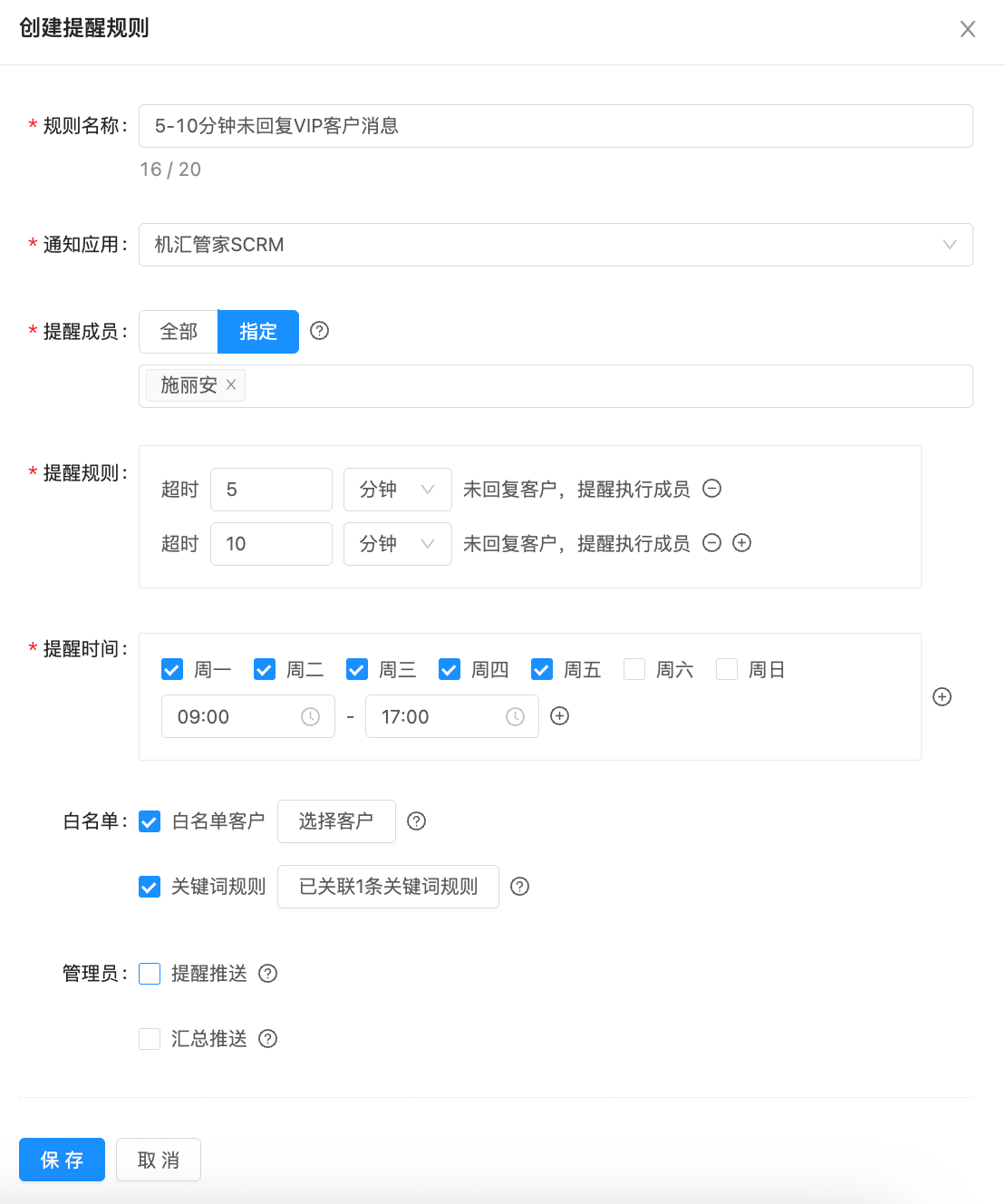Add another time range next to 17:00
The width and height of the screenshot is (1006, 1204).
point(560,716)
